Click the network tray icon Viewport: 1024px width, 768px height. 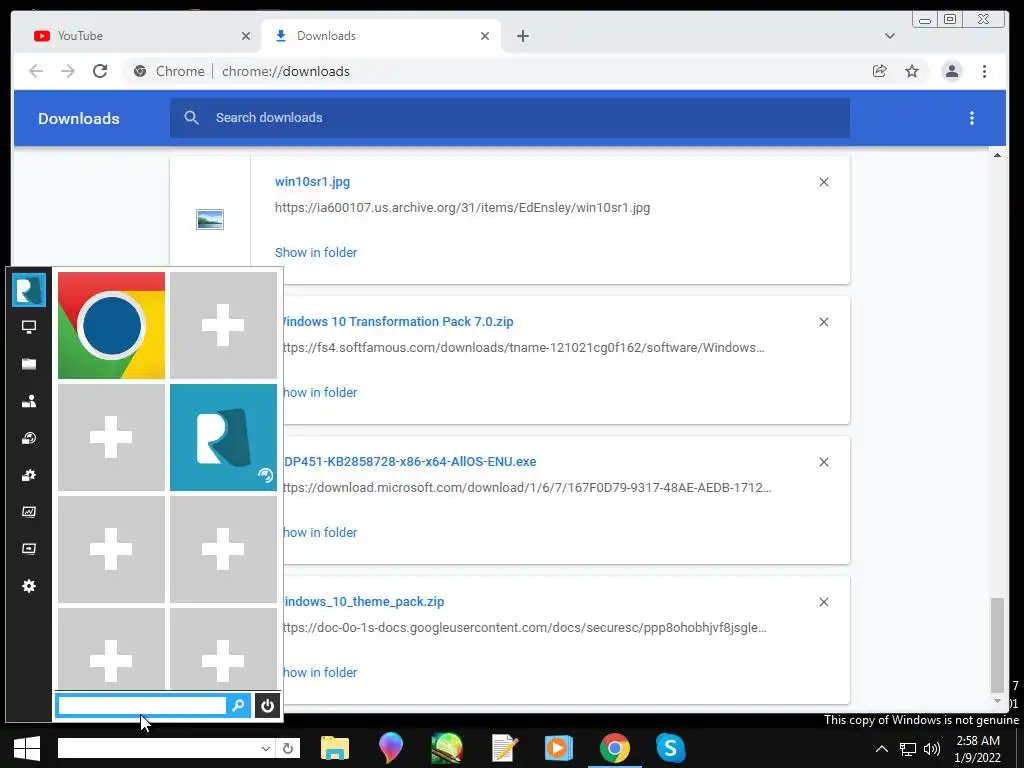[x=908, y=749]
